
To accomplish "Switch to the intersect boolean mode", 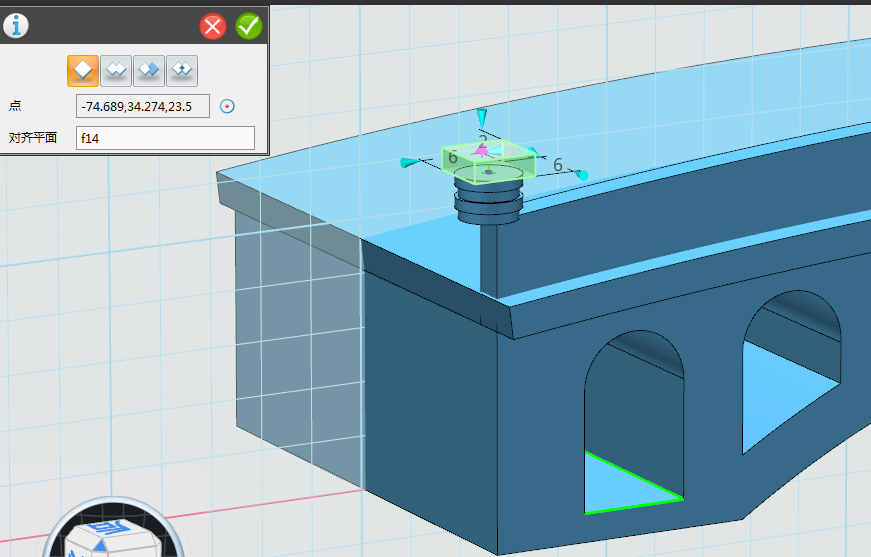I will click(x=182, y=70).
